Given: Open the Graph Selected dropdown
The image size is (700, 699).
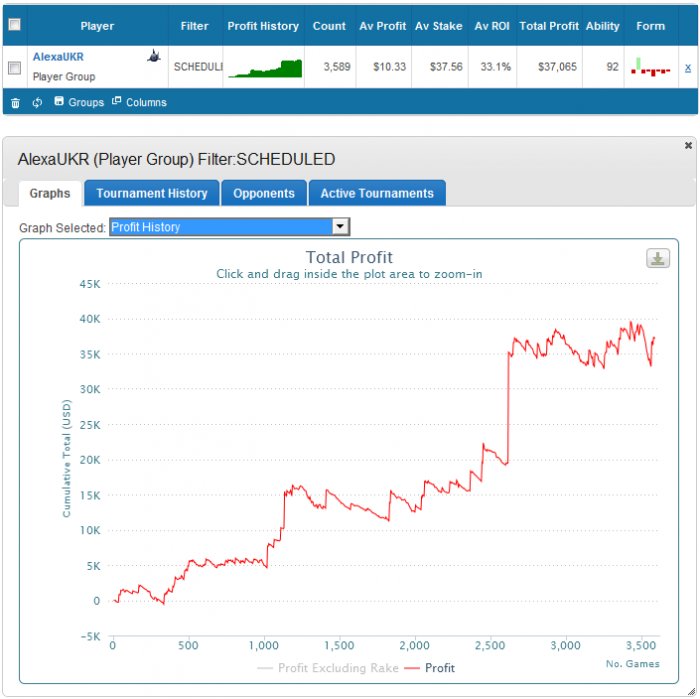Looking at the screenshot, I should (229, 227).
